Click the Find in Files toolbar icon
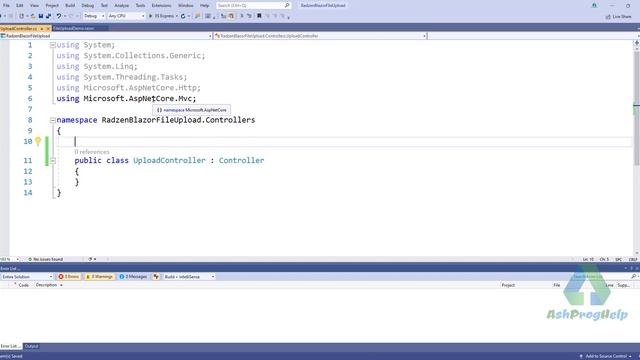The image size is (640, 360). point(198,16)
